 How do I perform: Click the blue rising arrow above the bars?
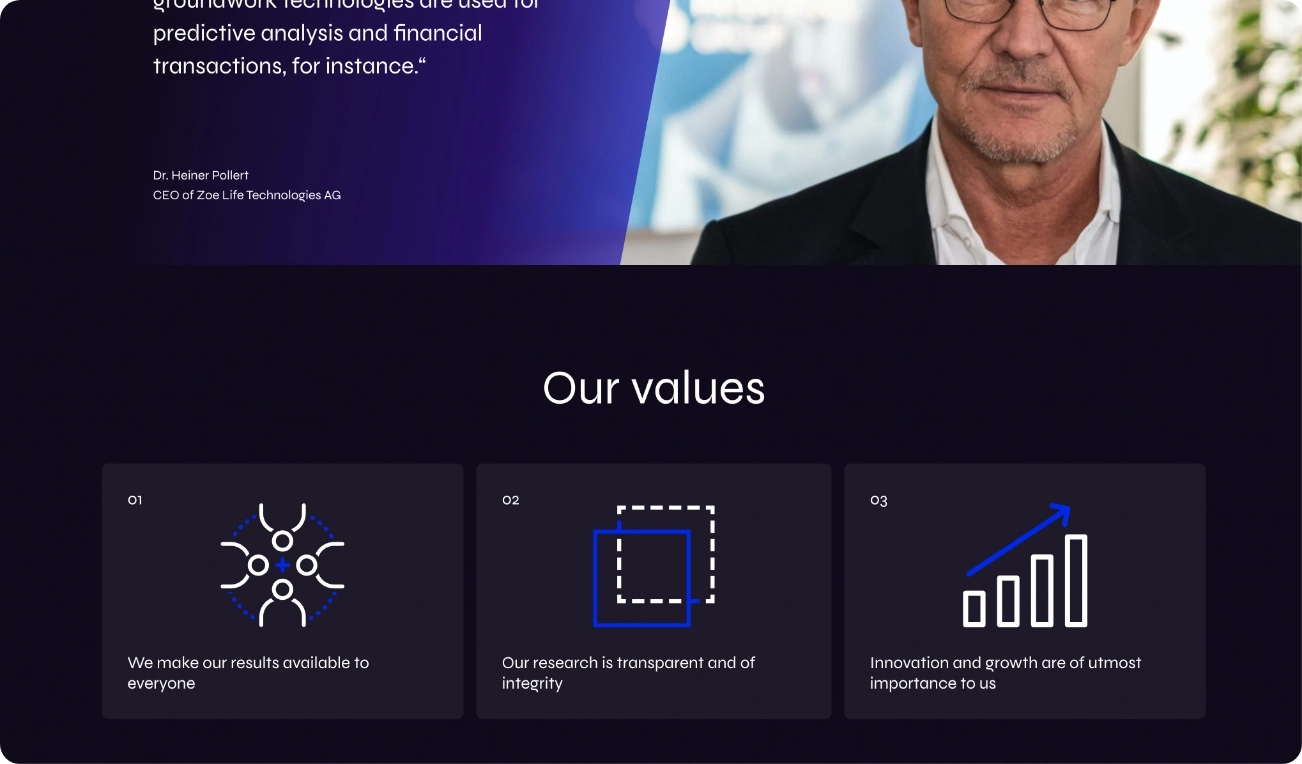tap(1018, 540)
